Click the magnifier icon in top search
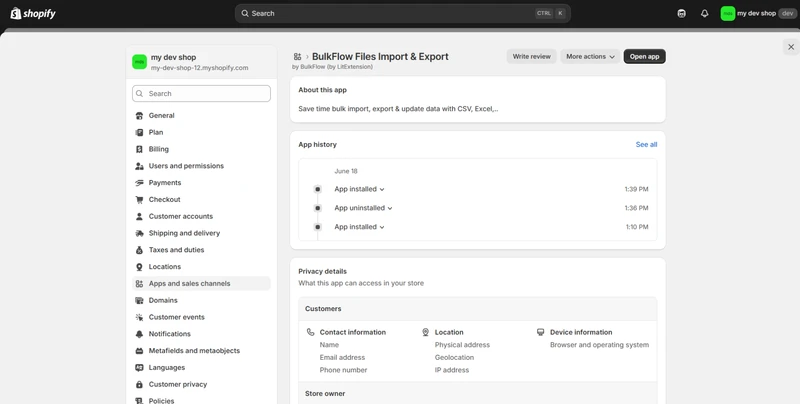This screenshot has width=800, height=404. [245, 14]
